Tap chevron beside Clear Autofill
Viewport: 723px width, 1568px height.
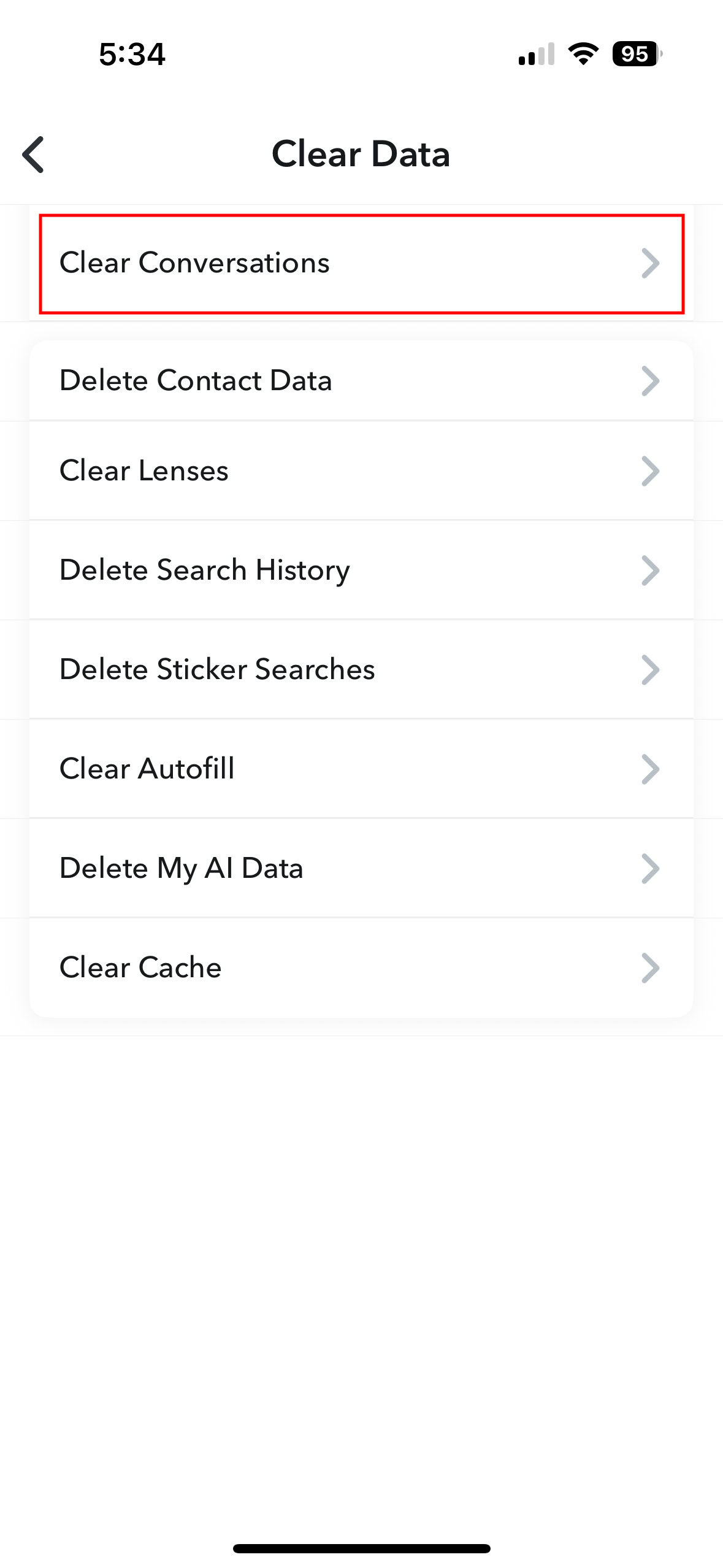click(x=651, y=769)
